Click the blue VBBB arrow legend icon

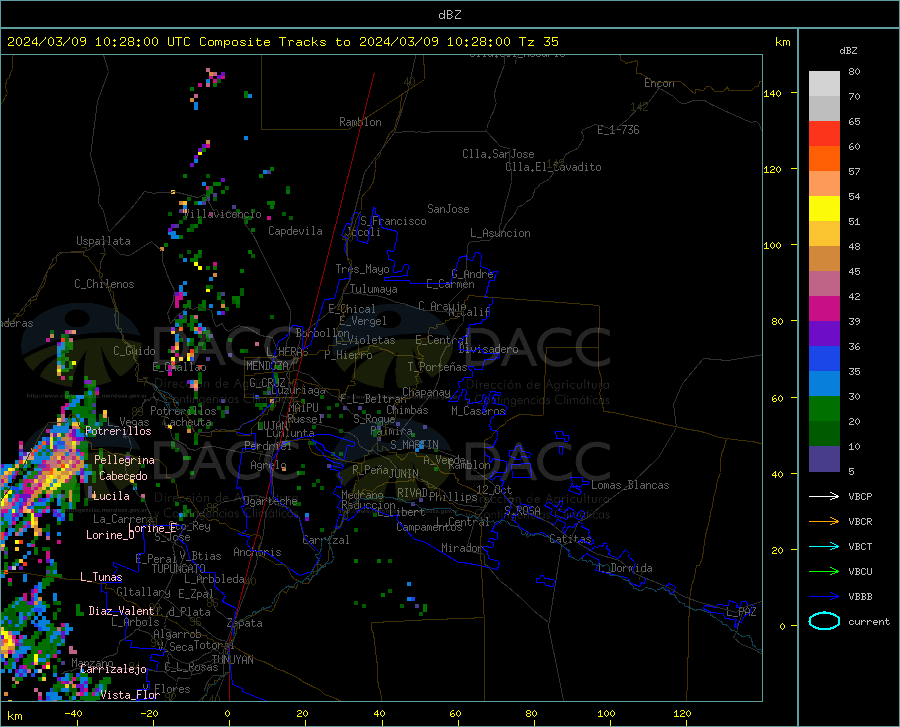coord(824,597)
